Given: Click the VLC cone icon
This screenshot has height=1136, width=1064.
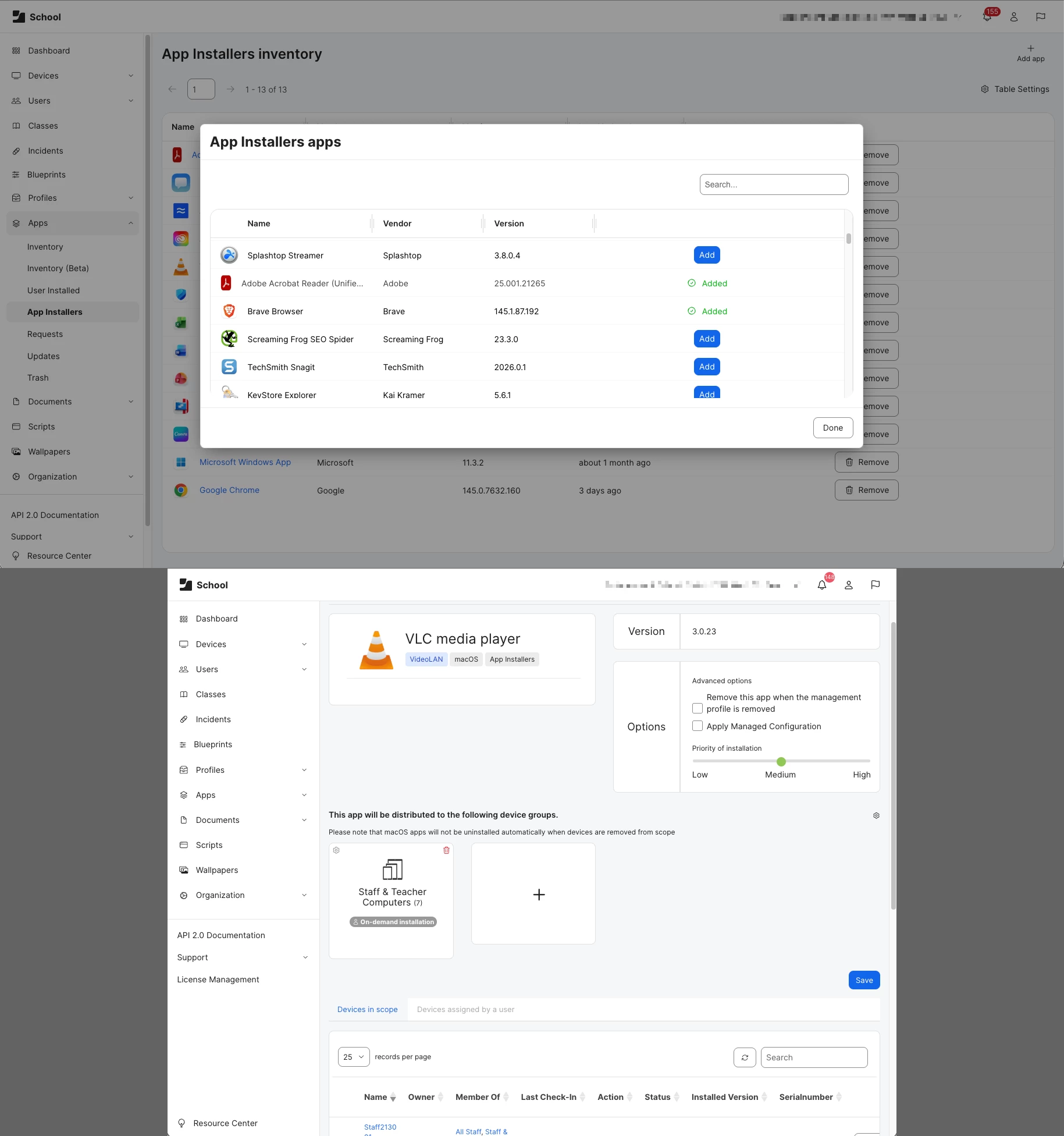Looking at the screenshot, I should click(x=376, y=650).
